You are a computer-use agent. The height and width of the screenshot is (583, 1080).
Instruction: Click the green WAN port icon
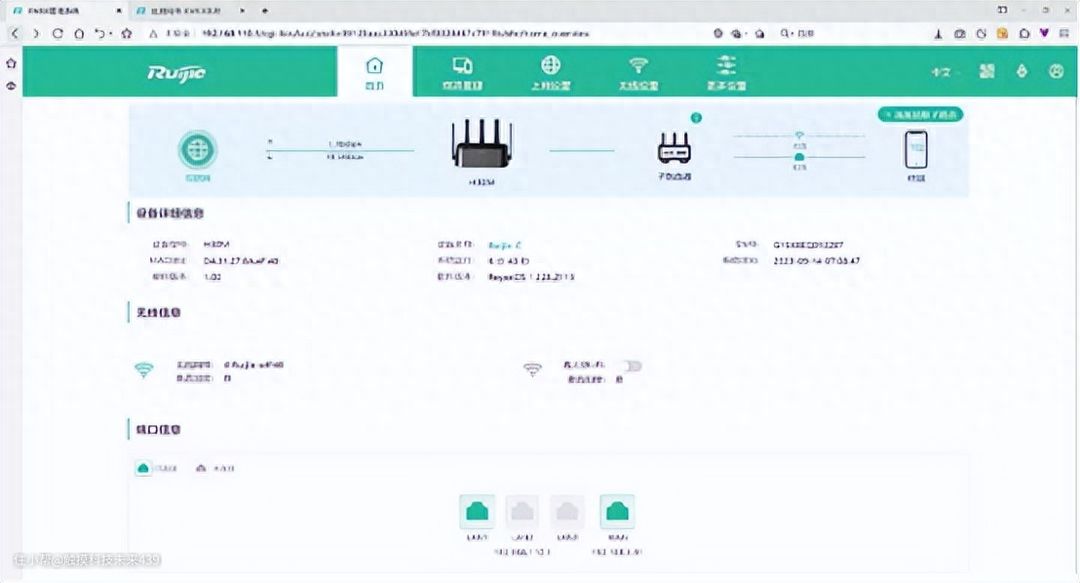coord(616,511)
